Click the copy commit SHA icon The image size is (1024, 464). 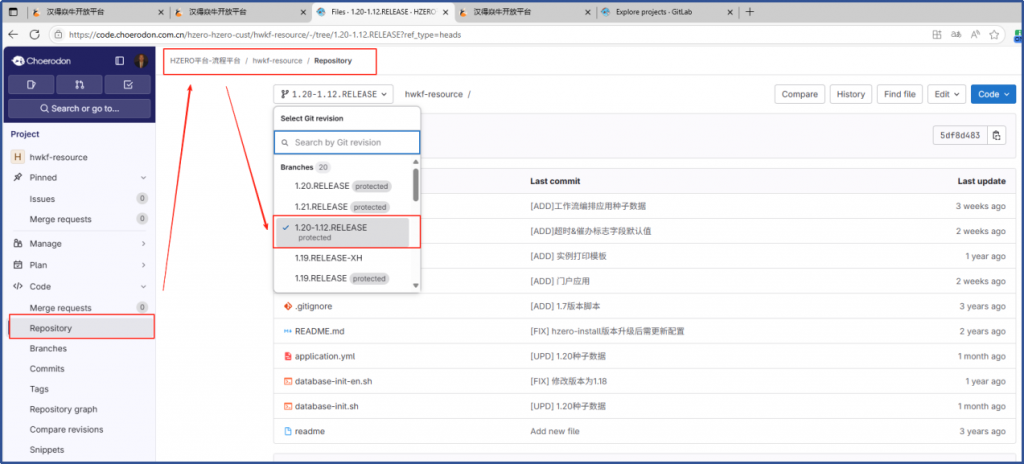[996, 135]
